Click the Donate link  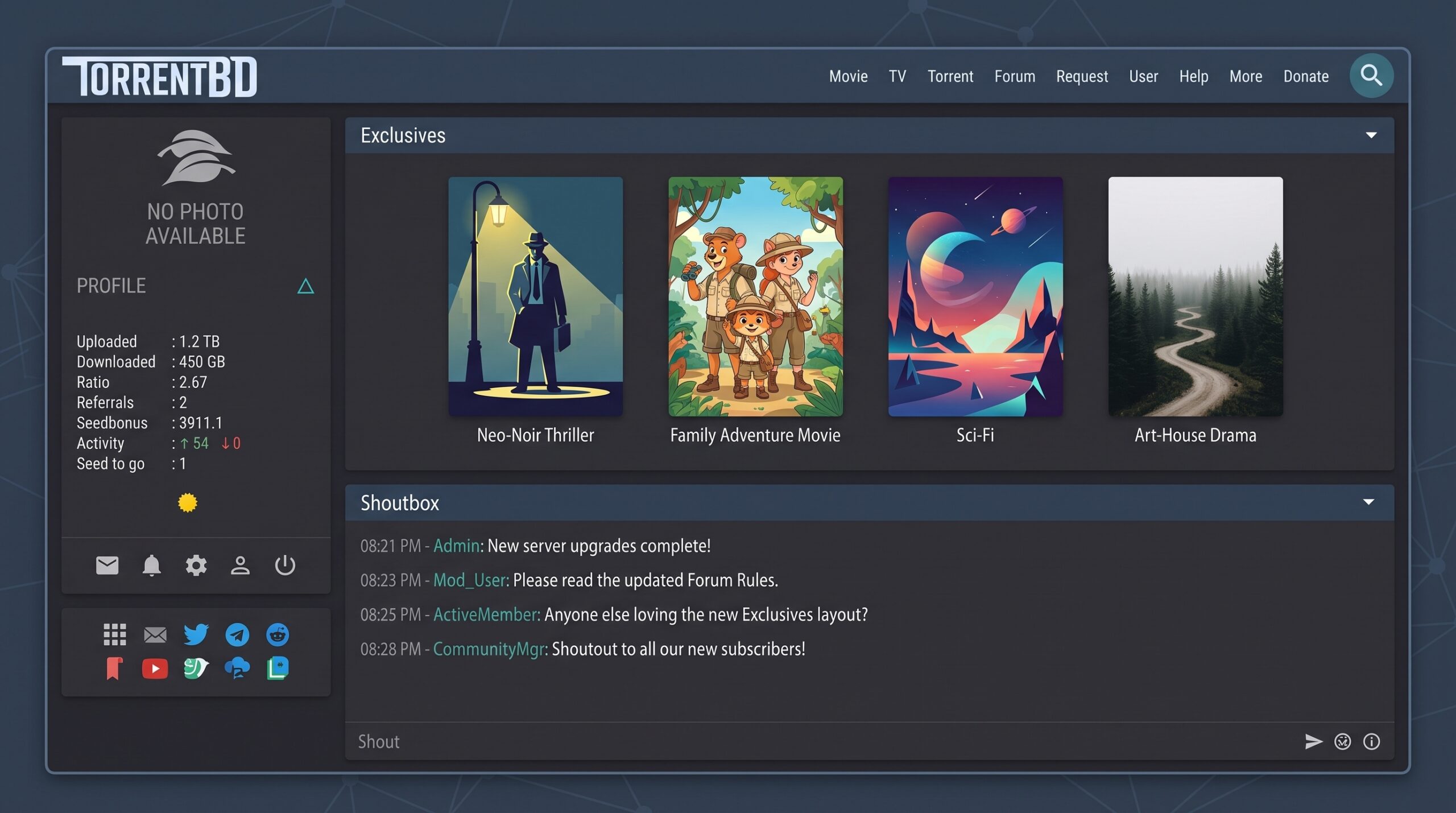tap(1306, 76)
